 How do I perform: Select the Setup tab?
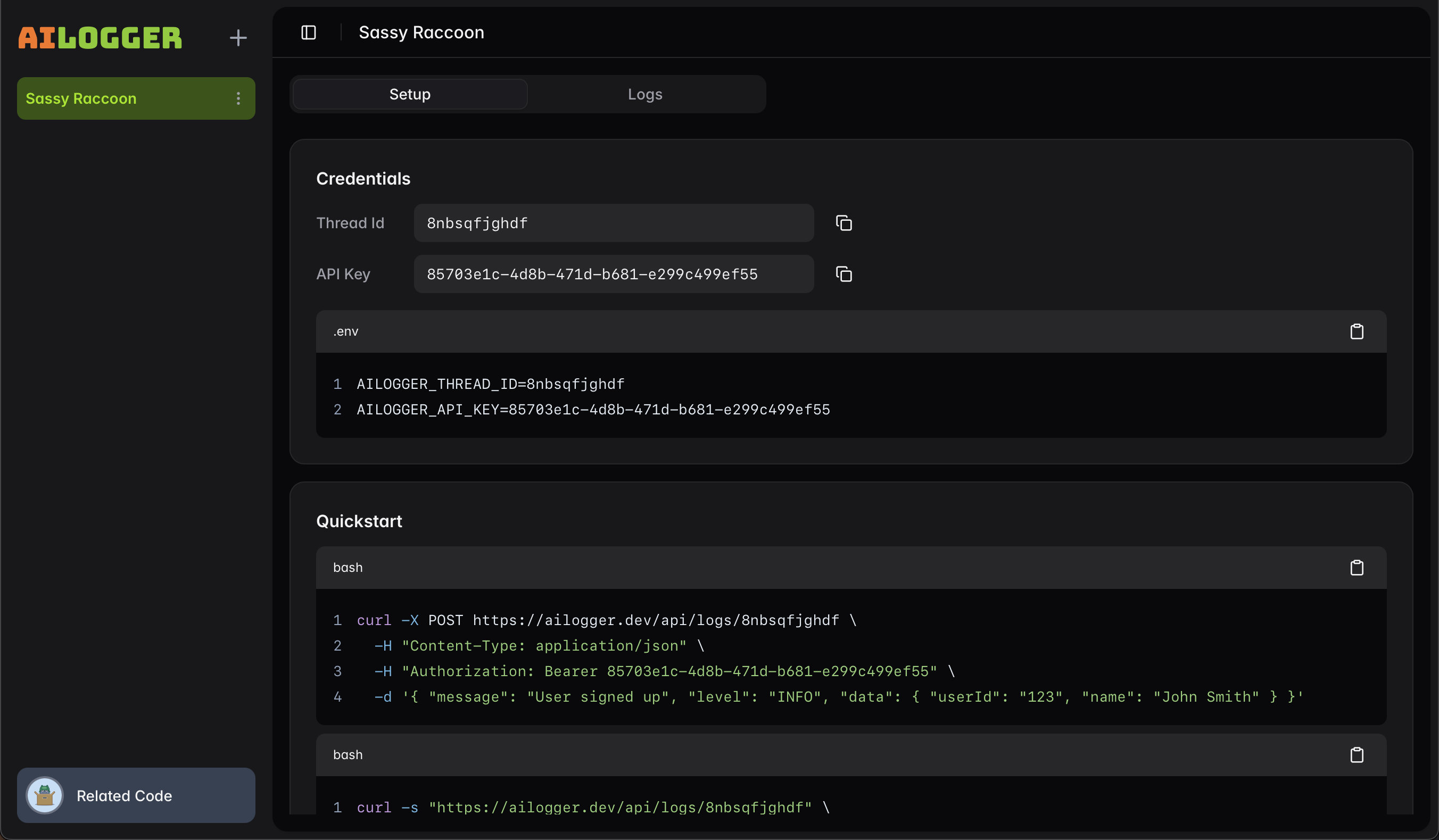click(x=410, y=94)
